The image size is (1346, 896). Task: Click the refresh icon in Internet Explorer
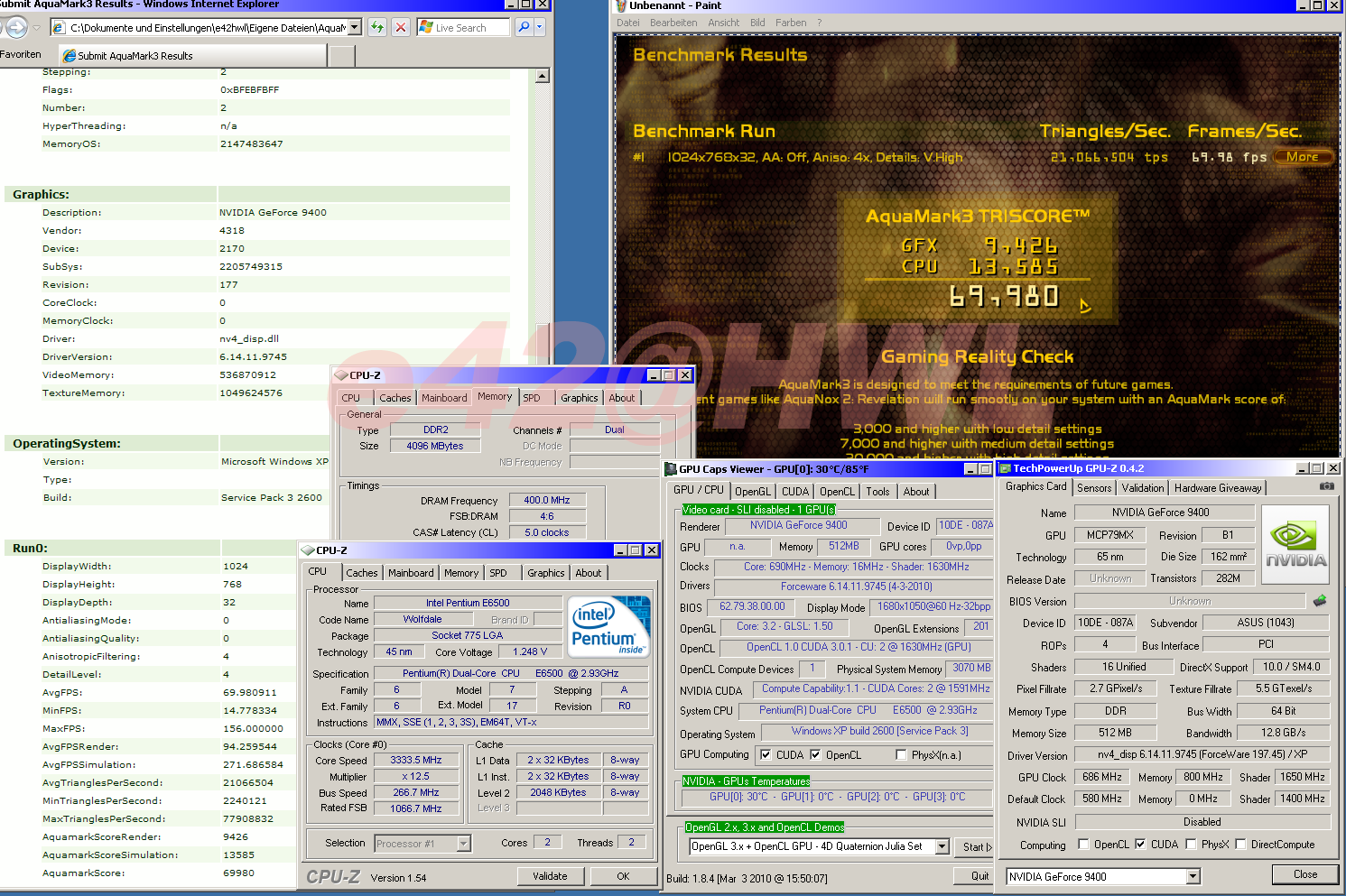tap(377, 27)
